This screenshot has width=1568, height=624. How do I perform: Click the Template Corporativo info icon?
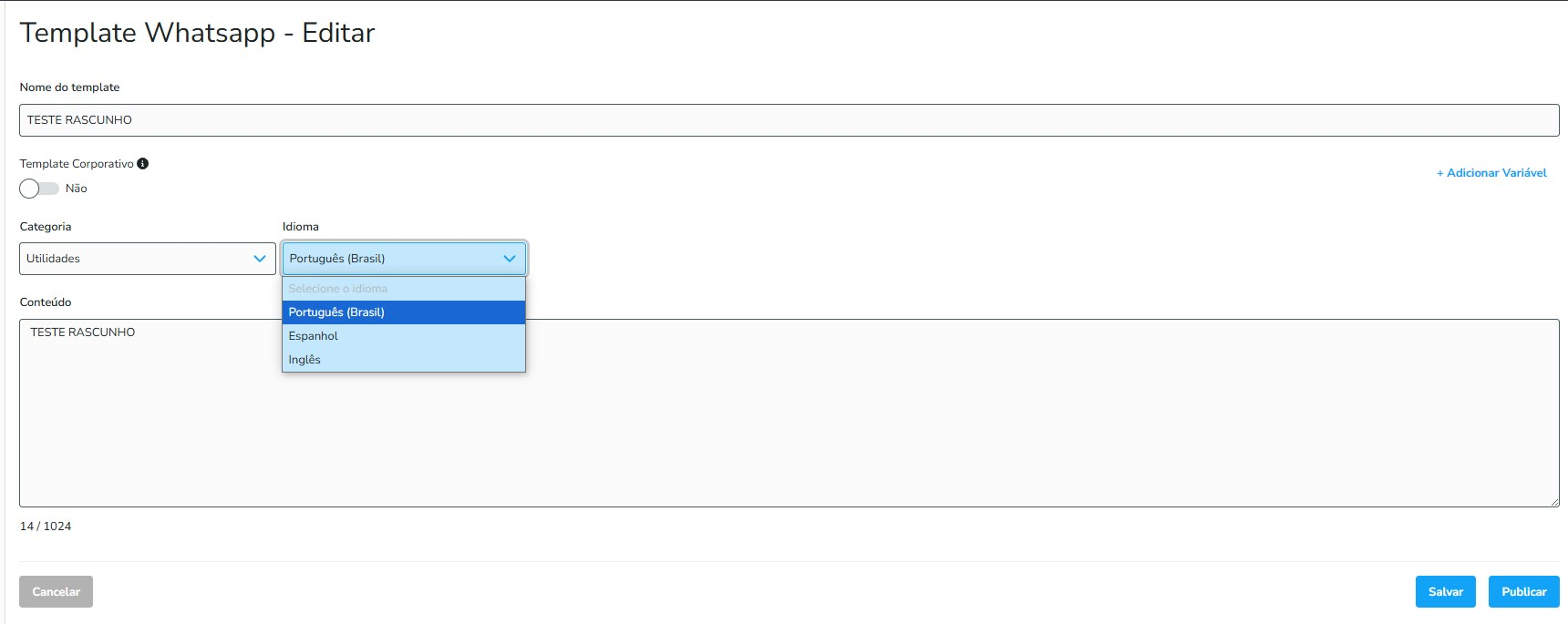(x=142, y=164)
